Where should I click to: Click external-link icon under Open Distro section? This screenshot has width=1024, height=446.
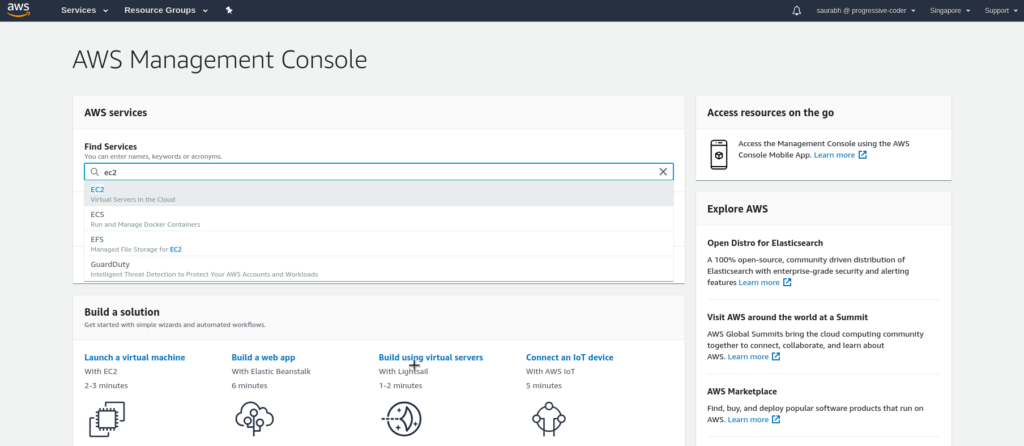787,282
